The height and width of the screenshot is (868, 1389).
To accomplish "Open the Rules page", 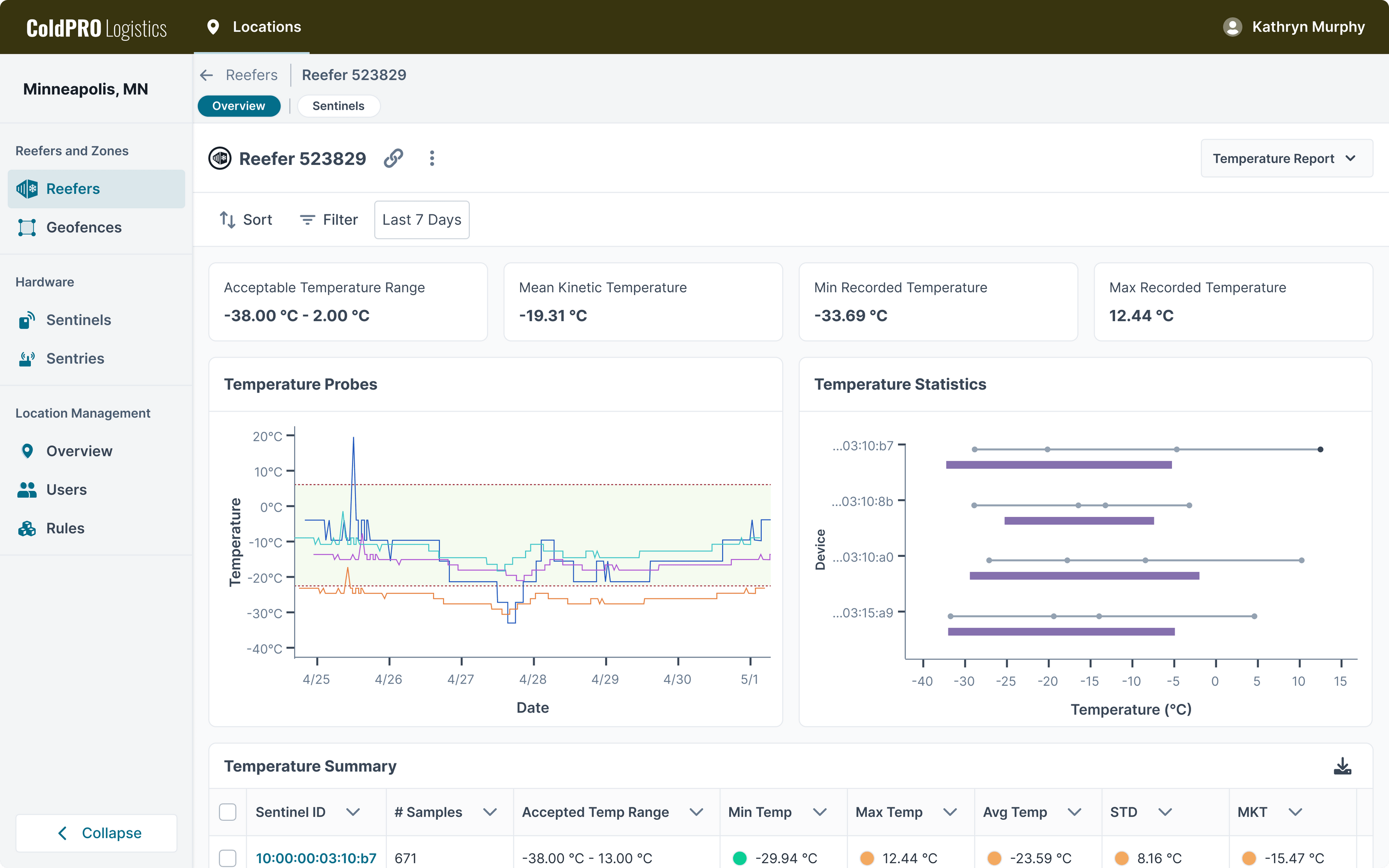I will click(65, 528).
